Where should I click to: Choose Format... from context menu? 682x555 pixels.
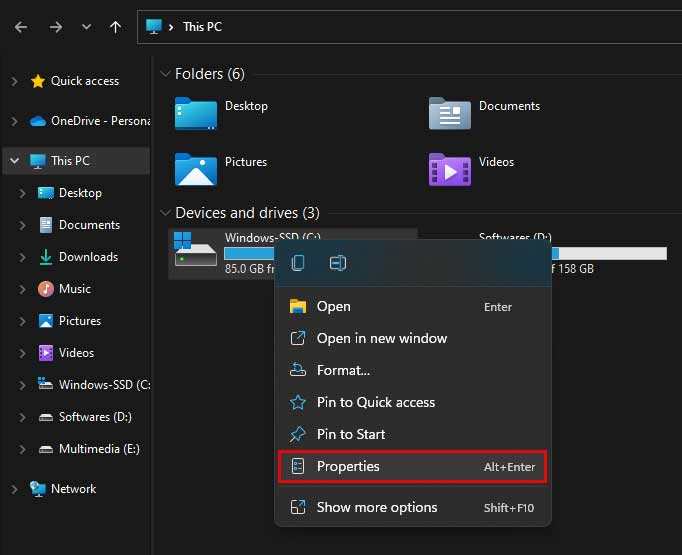[x=412, y=371]
